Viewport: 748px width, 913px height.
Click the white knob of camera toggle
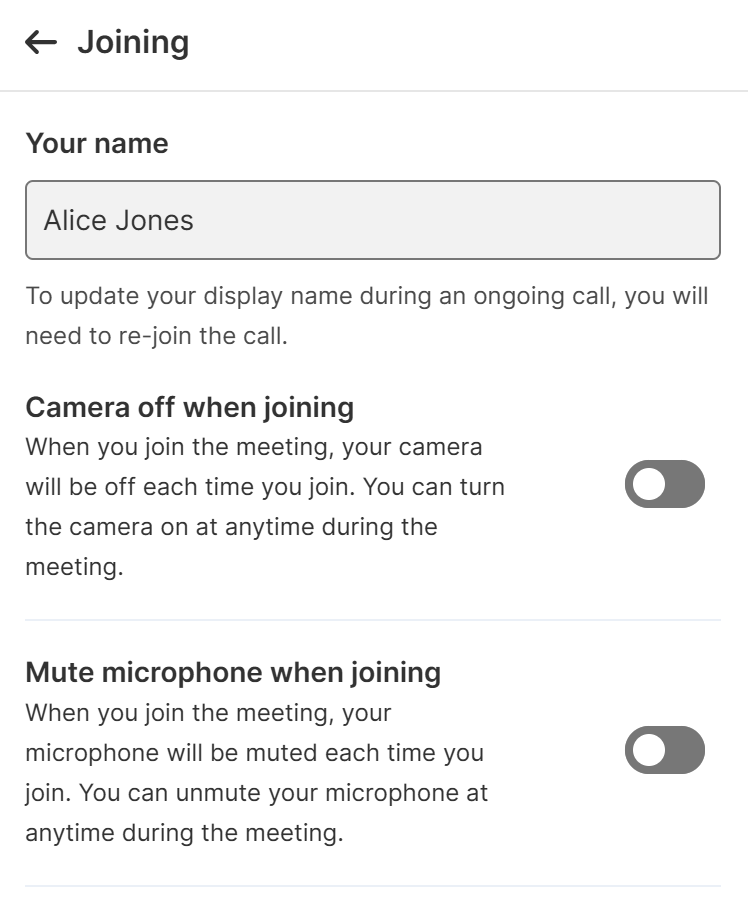[649, 485]
